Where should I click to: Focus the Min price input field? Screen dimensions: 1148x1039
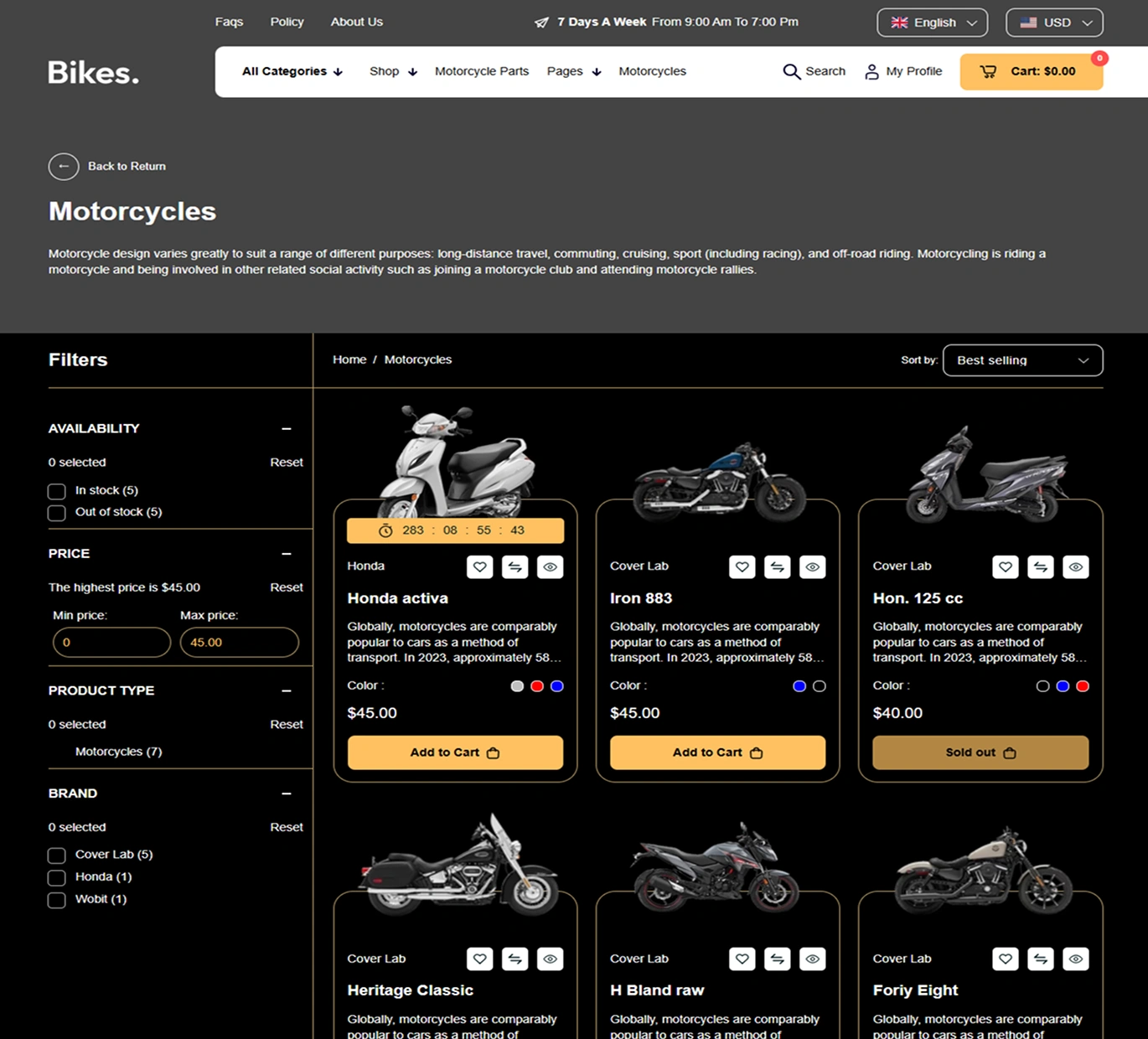tap(111, 643)
